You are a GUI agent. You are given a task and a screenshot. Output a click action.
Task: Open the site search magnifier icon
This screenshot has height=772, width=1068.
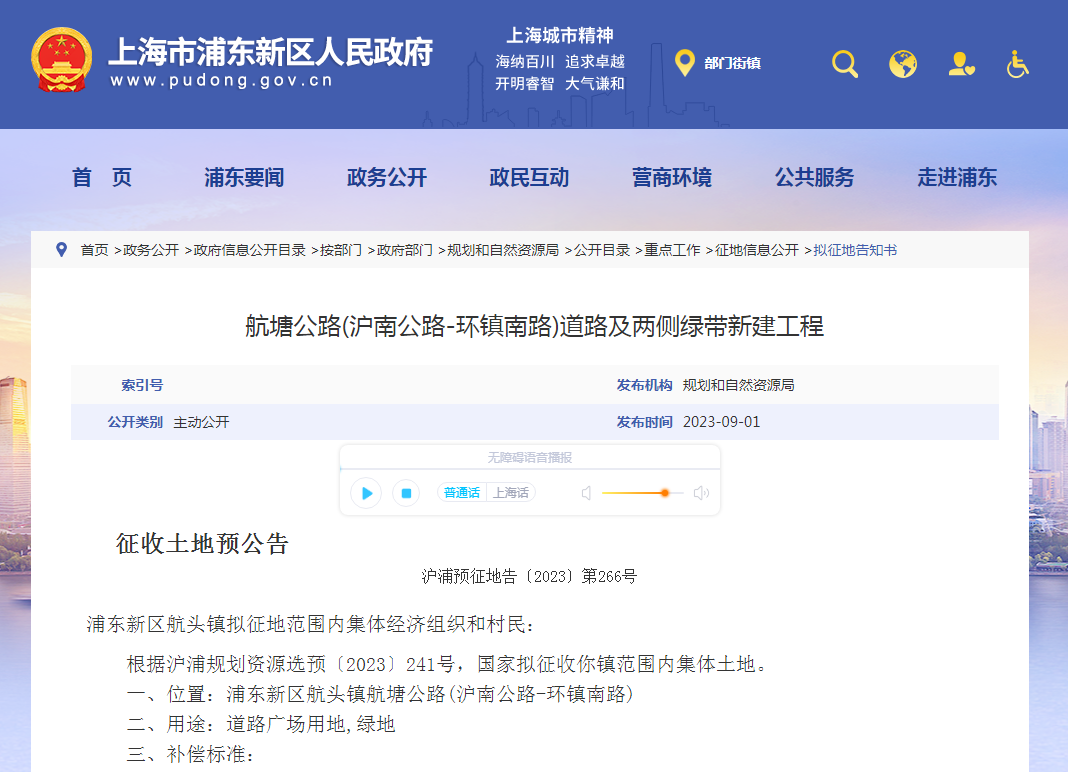844,63
